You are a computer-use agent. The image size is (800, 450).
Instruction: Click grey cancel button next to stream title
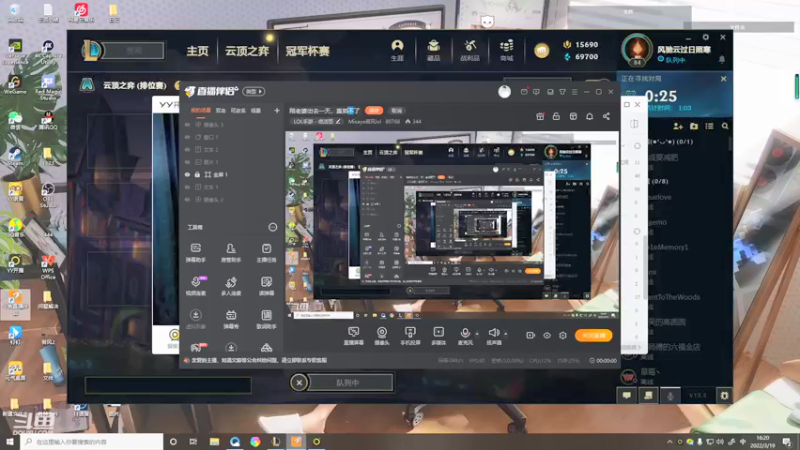(x=396, y=110)
